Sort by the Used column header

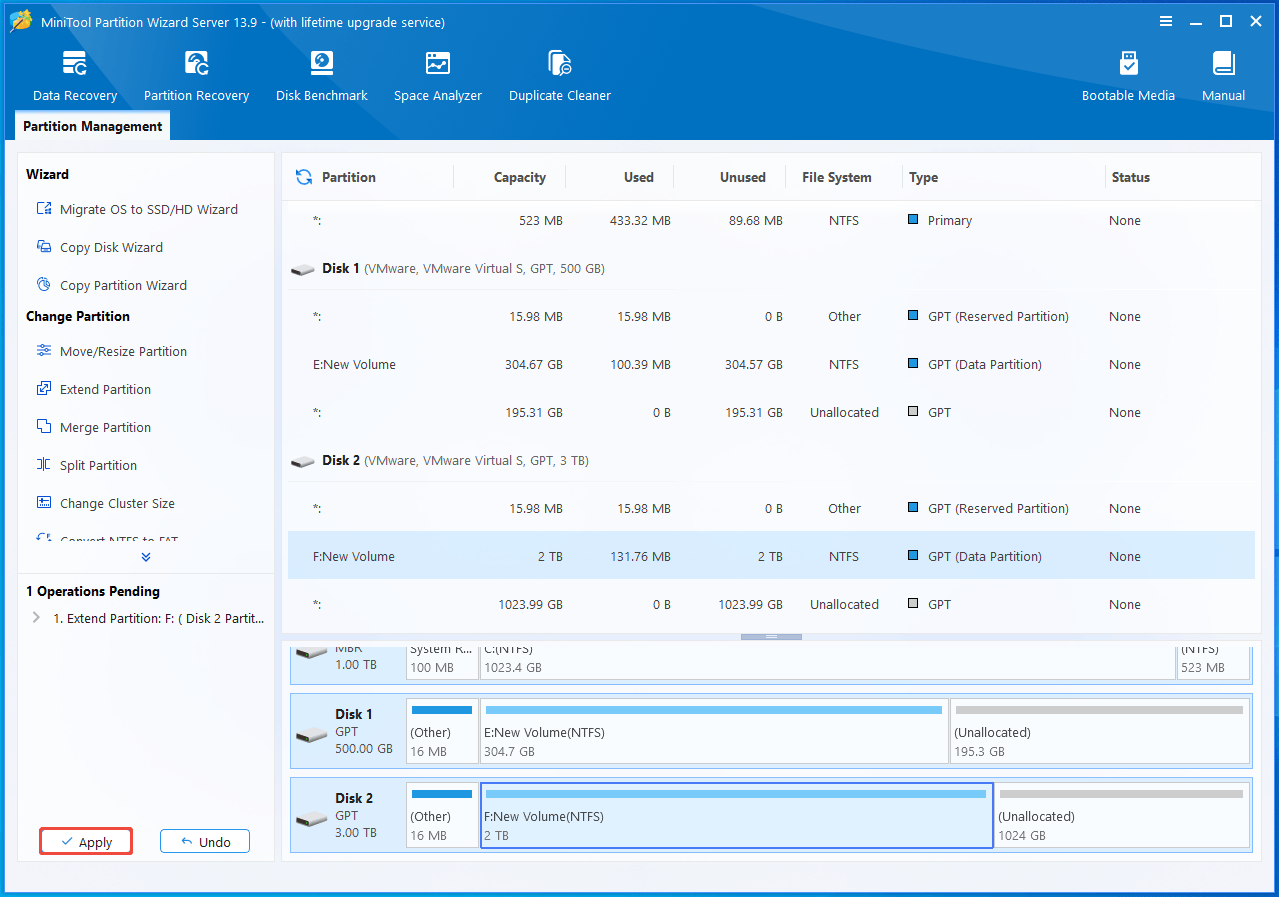click(639, 177)
